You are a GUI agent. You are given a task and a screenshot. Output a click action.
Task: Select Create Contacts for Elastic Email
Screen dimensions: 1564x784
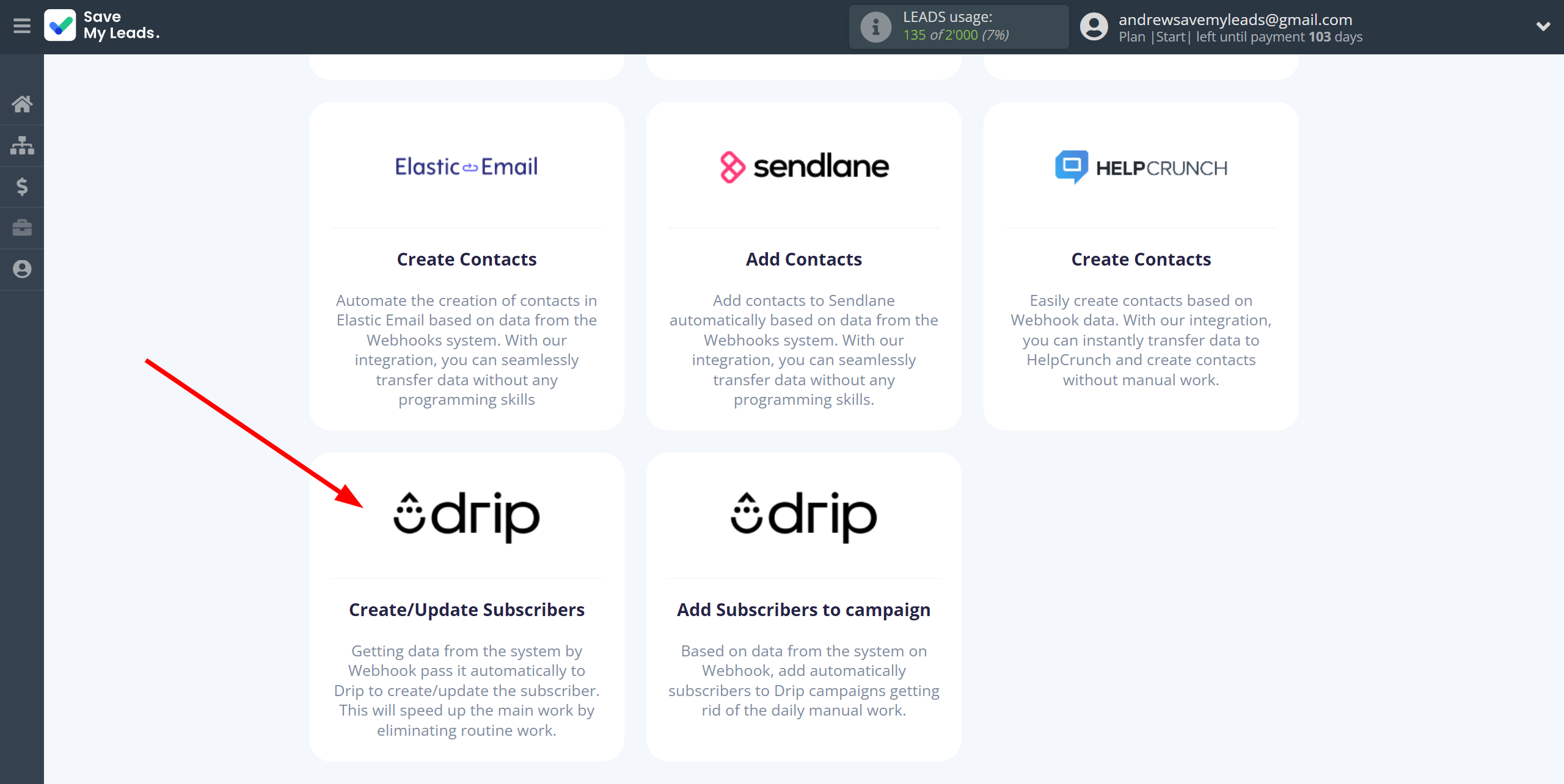466,259
